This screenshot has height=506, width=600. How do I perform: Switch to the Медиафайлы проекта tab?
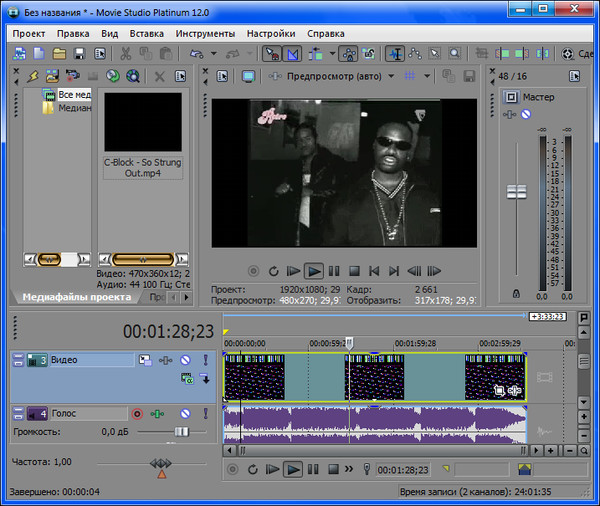point(76,297)
